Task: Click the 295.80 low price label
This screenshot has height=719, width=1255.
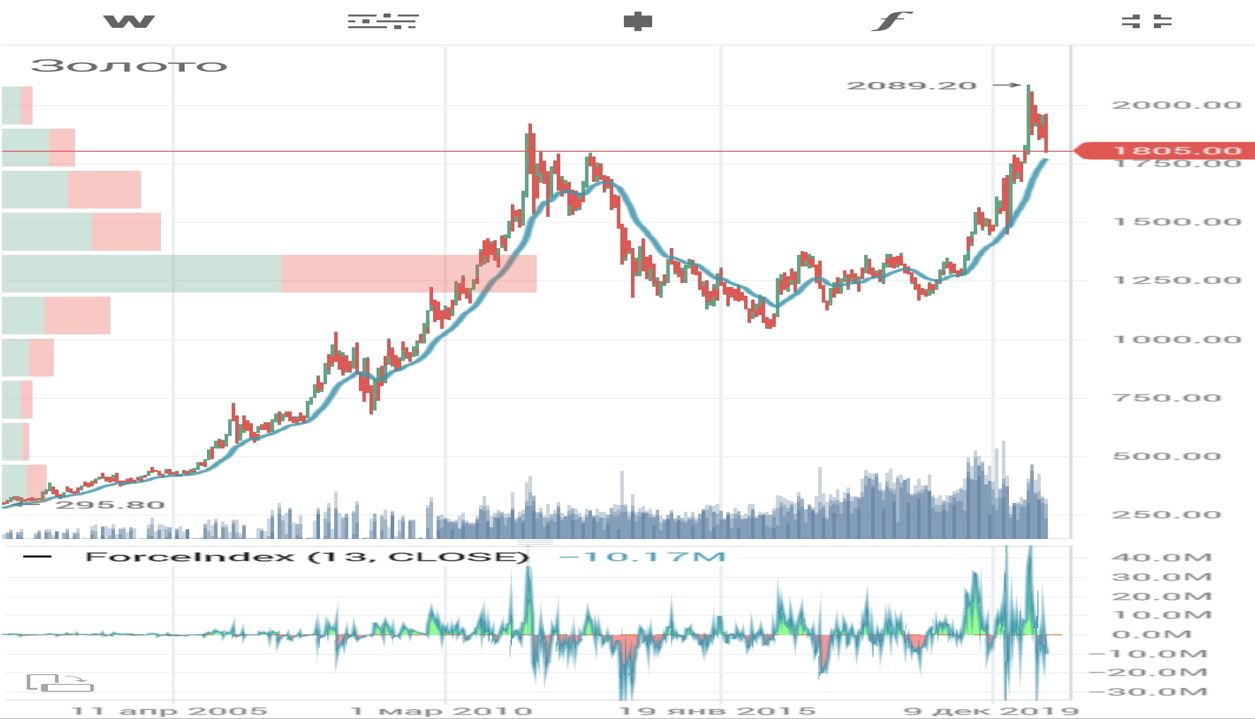Action: (112, 505)
